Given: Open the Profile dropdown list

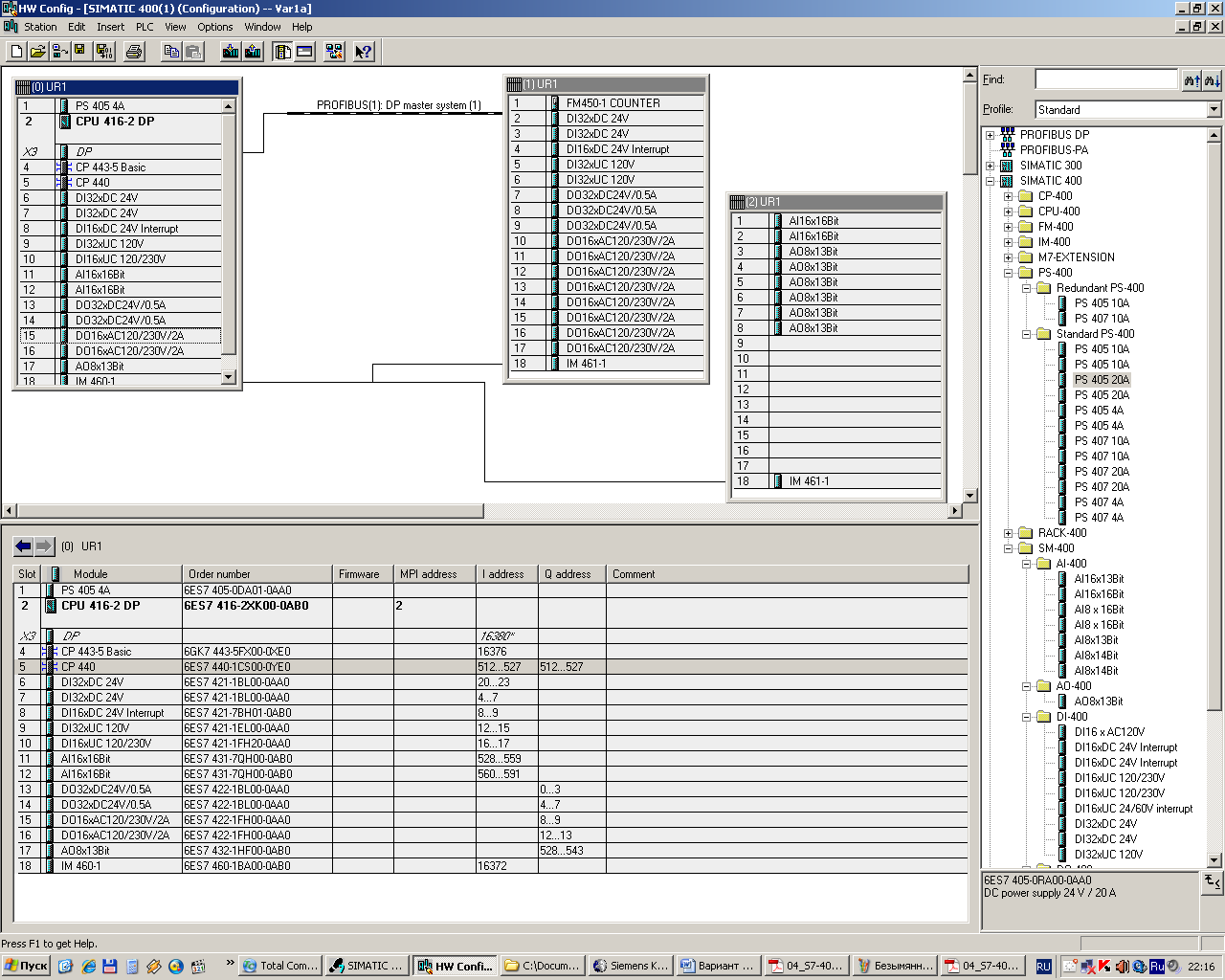Looking at the screenshot, I should 1214,110.
